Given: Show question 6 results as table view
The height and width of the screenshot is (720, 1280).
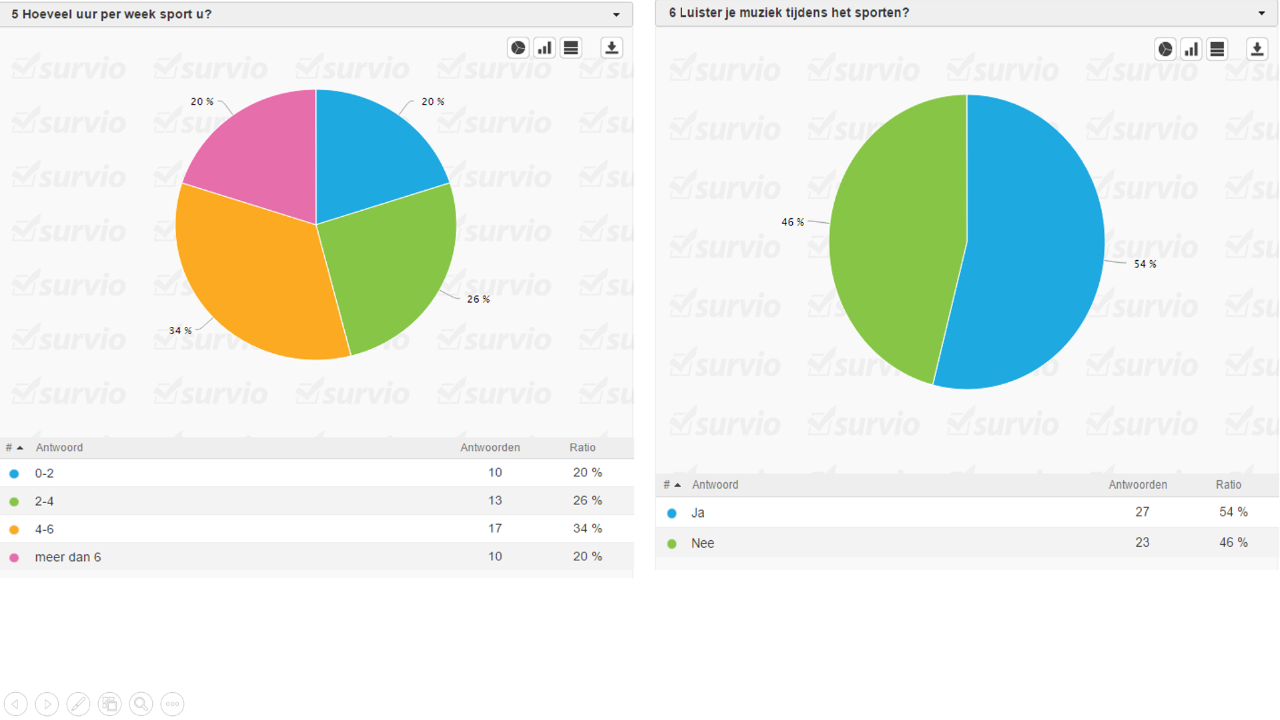Looking at the screenshot, I should [x=1217, y=49].
